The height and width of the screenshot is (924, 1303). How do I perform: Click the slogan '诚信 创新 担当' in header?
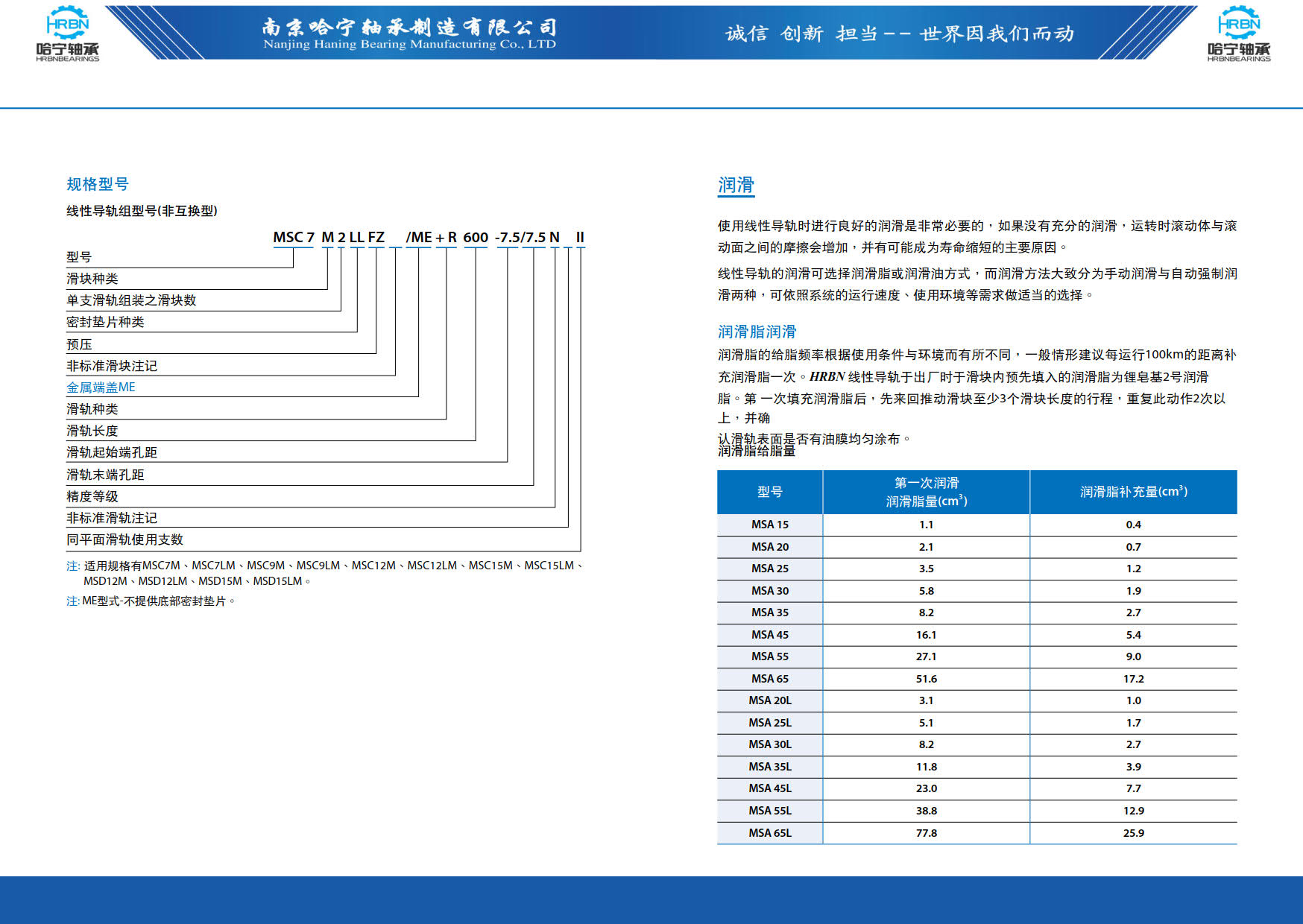pyautogui.click(x=801, y=34)
